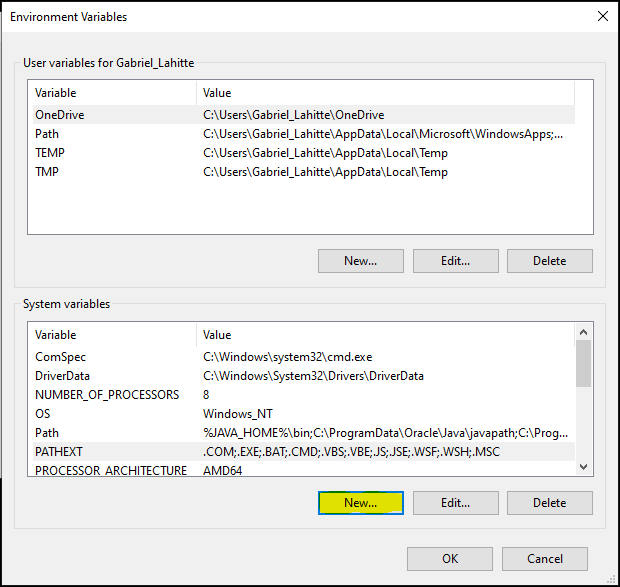Viewport: 620px width, 587px height.
Task: Click Delete button for System variables
Action: coord(549,503)
